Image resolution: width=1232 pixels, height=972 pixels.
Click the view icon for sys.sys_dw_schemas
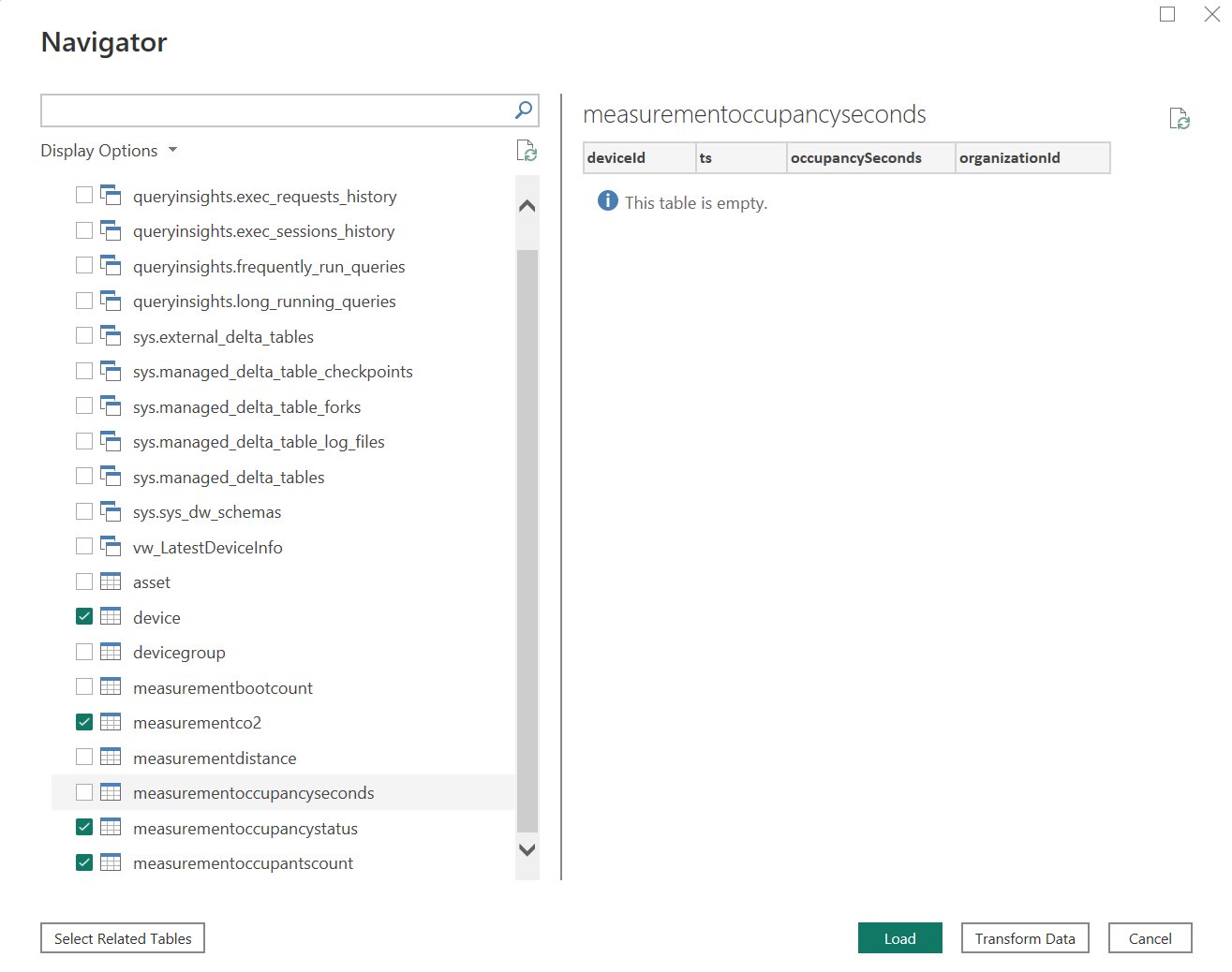(x=111, y=512)
